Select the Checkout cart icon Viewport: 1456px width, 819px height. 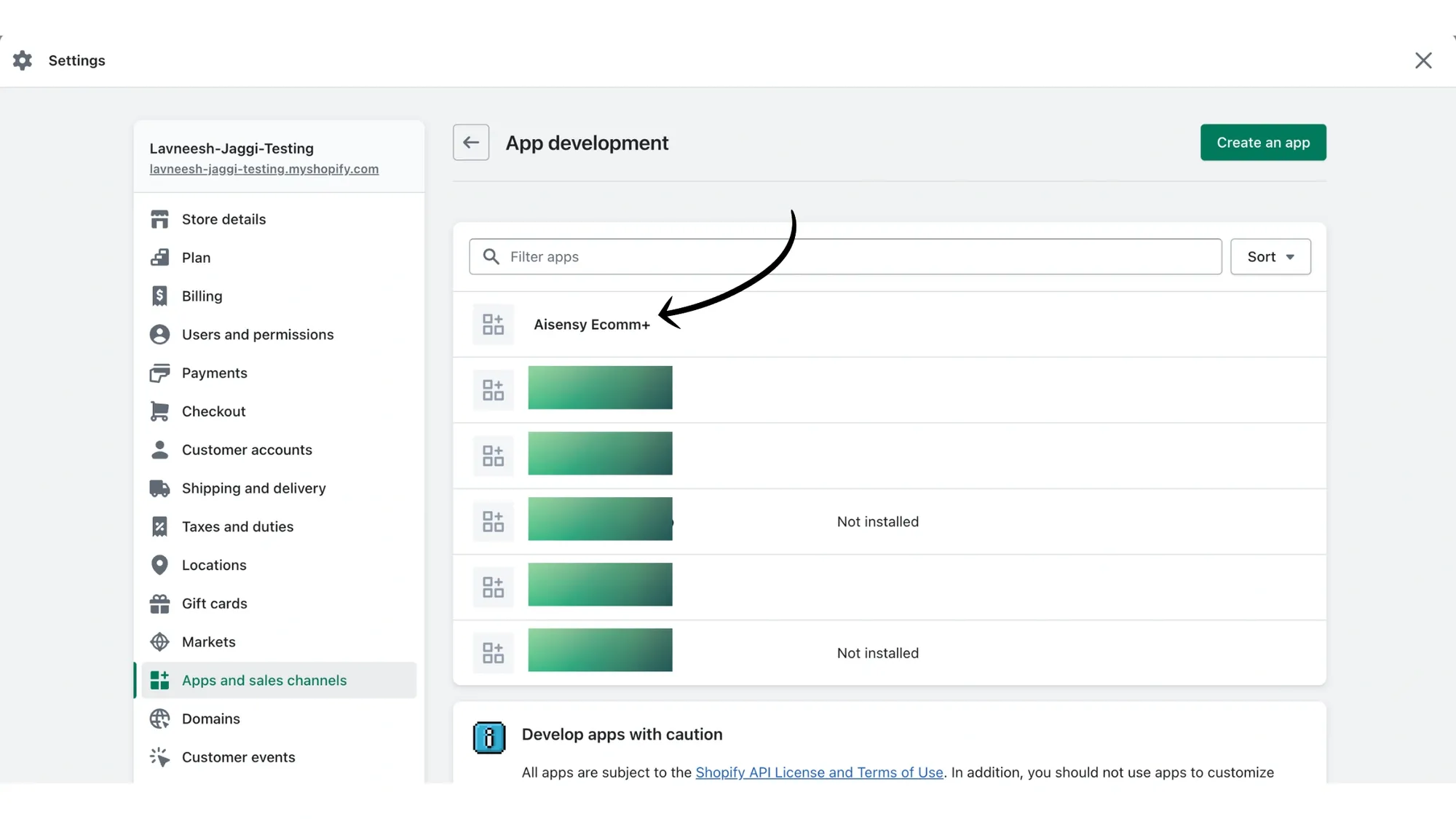click(159, 411)
